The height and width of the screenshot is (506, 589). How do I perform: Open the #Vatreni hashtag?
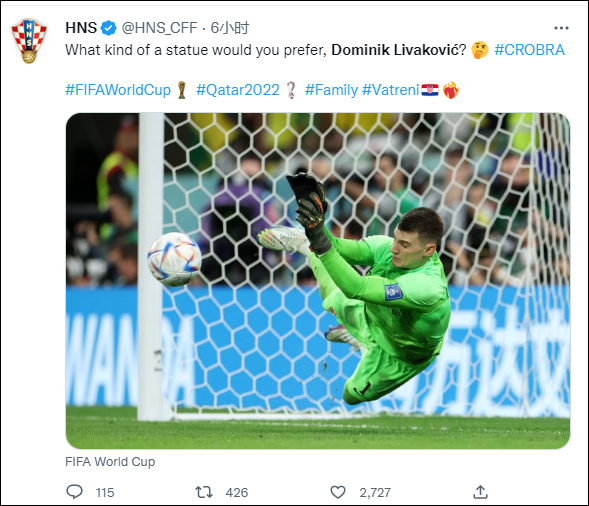[x=391, y=90]
